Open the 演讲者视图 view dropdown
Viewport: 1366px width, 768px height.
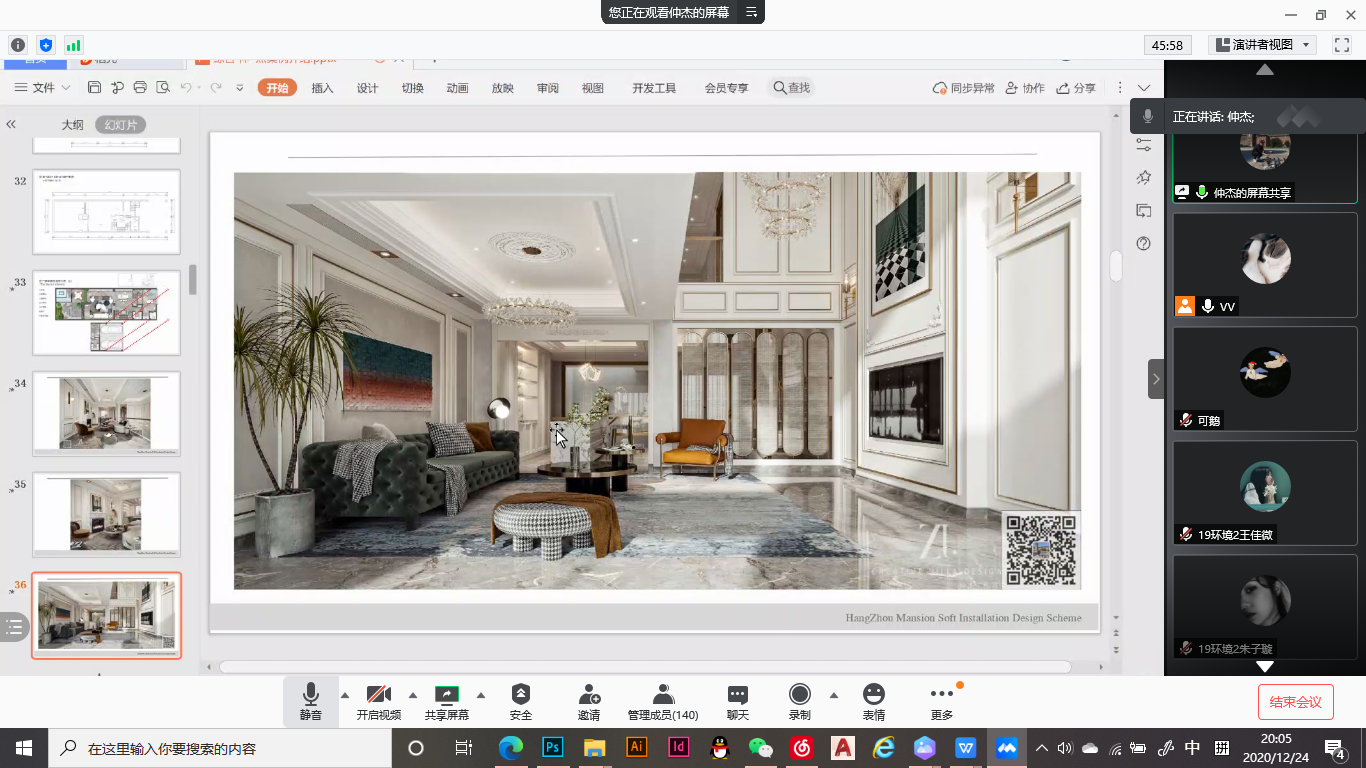1263,45
